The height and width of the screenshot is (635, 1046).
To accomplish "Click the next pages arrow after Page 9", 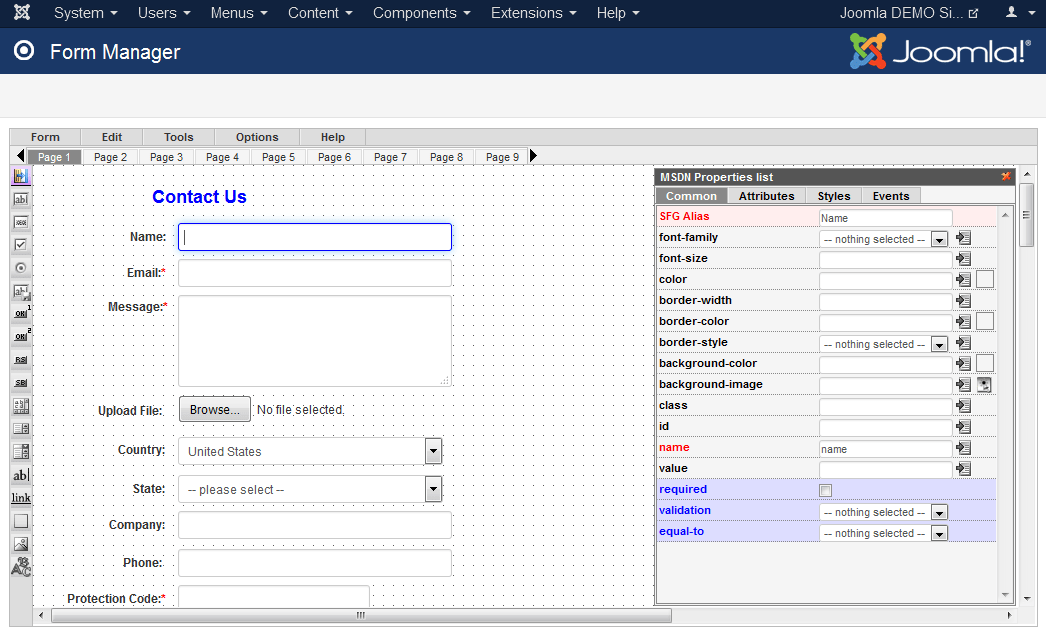I will [533, 156].
